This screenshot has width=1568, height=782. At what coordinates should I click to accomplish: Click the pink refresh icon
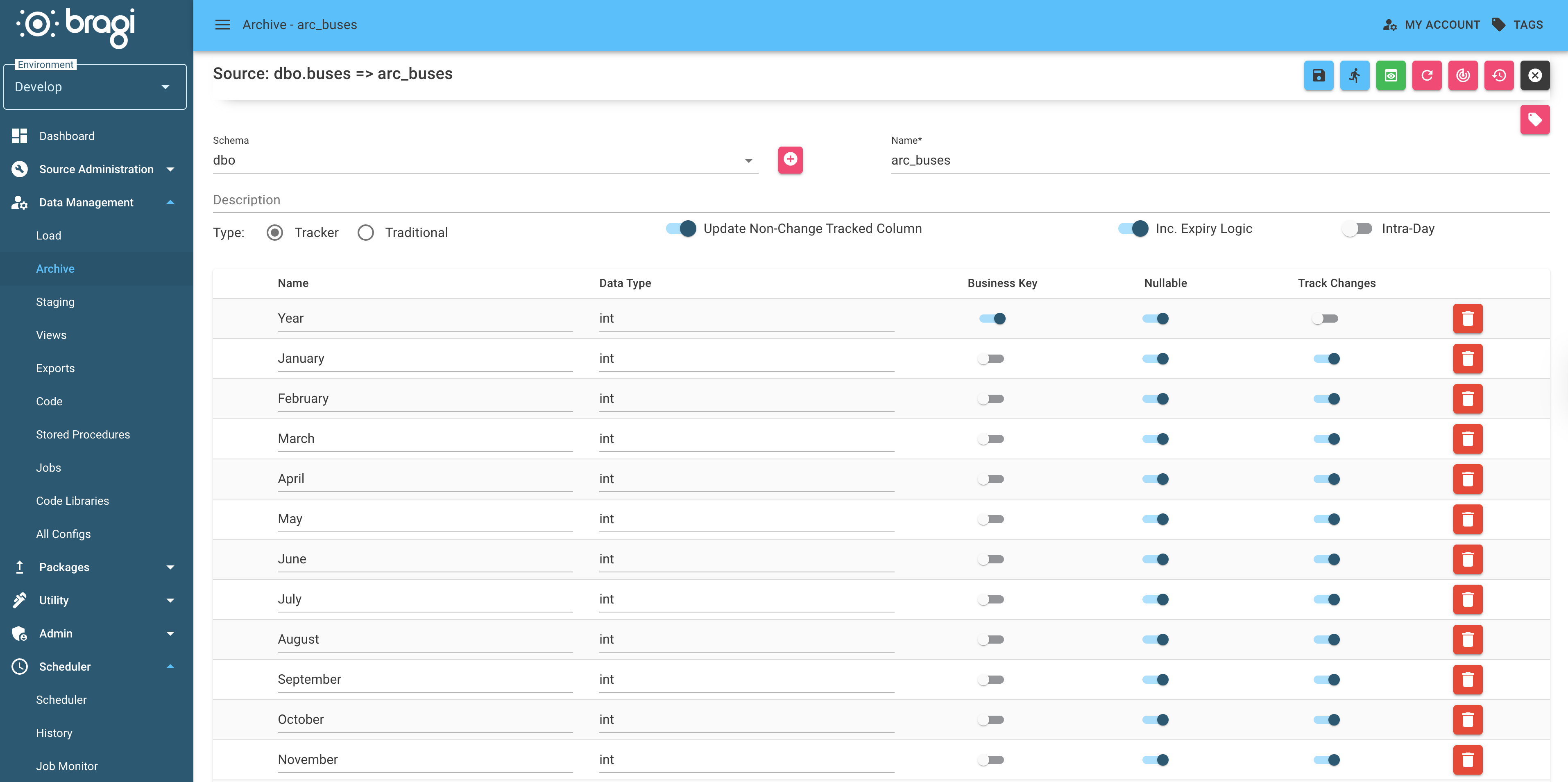[1427, 75]
